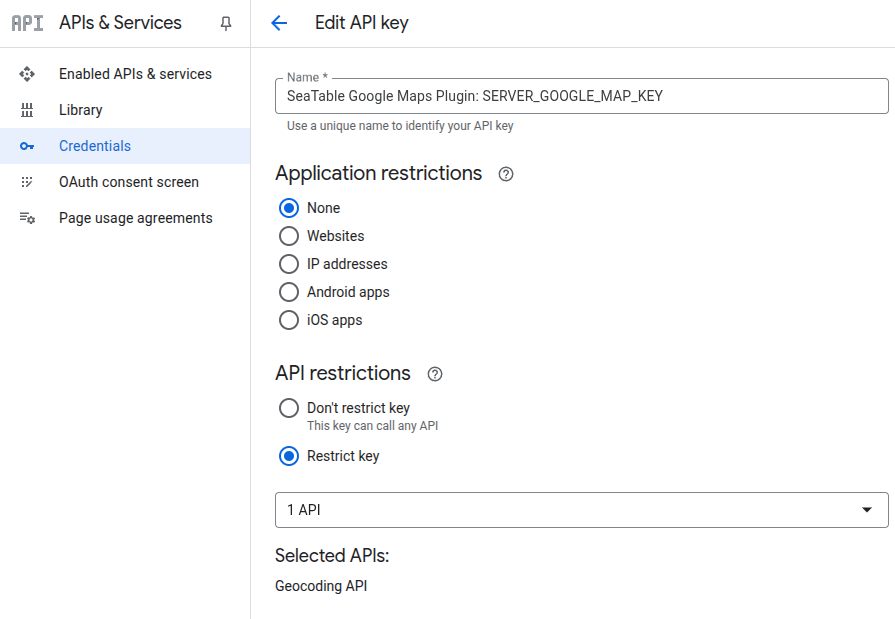Select the Websites restriction option

click(x=289, y=236)
